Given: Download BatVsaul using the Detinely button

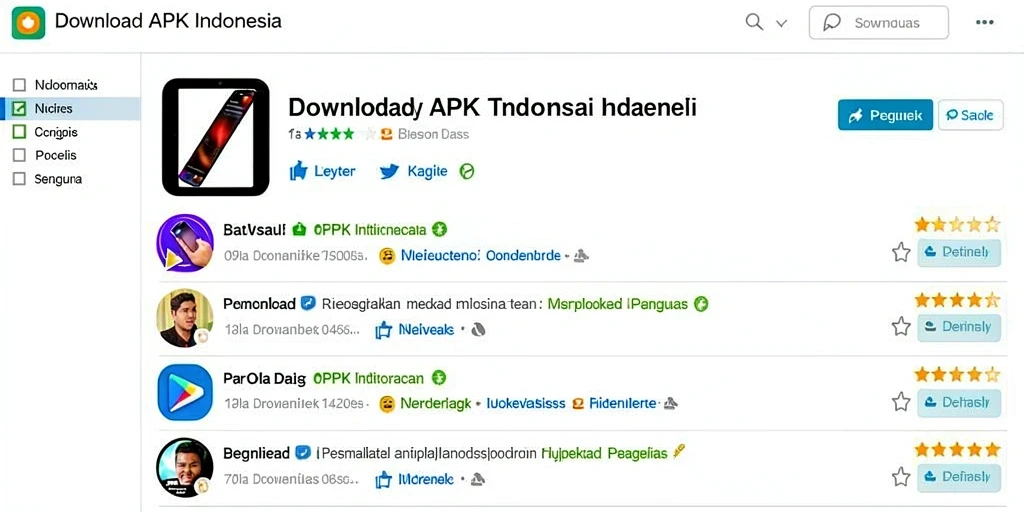Looking at the screenshot, I should tap(959, 253).
